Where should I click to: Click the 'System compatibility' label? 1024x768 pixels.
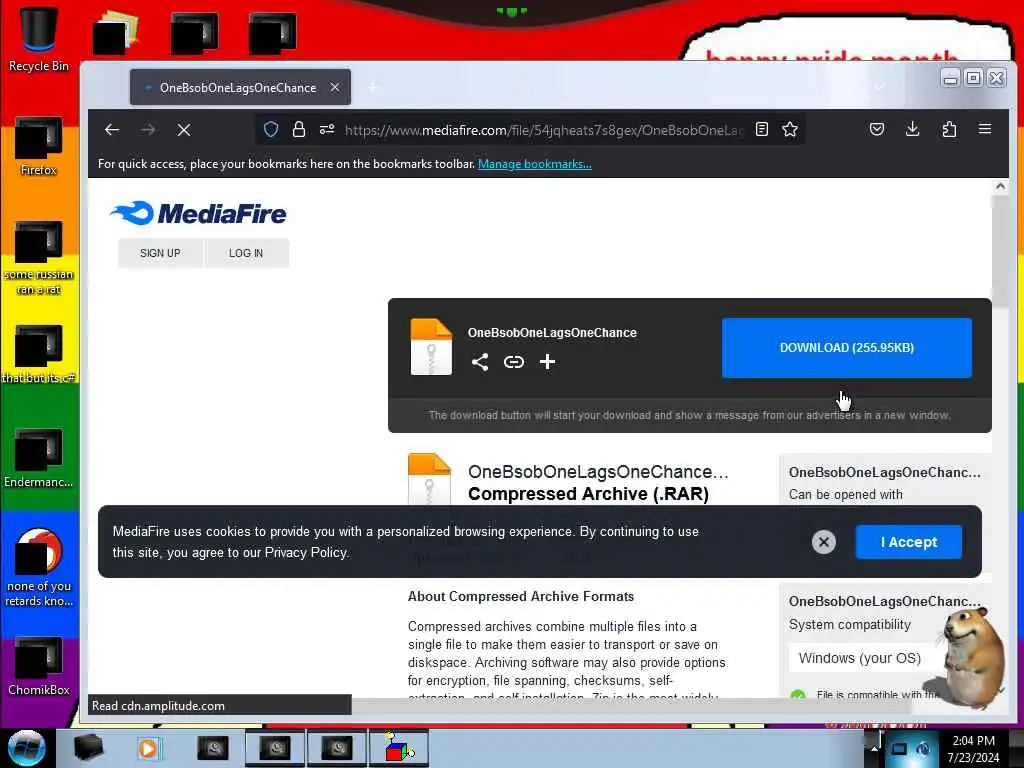pos(850,624)
